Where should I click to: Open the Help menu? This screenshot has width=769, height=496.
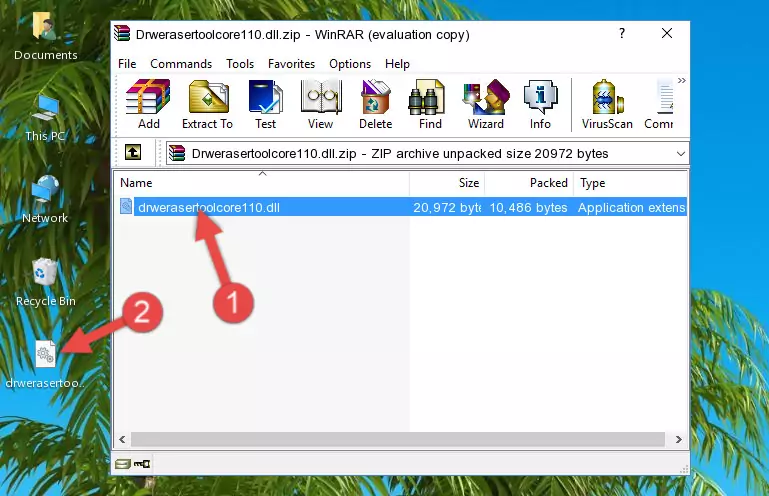(397, 64)
